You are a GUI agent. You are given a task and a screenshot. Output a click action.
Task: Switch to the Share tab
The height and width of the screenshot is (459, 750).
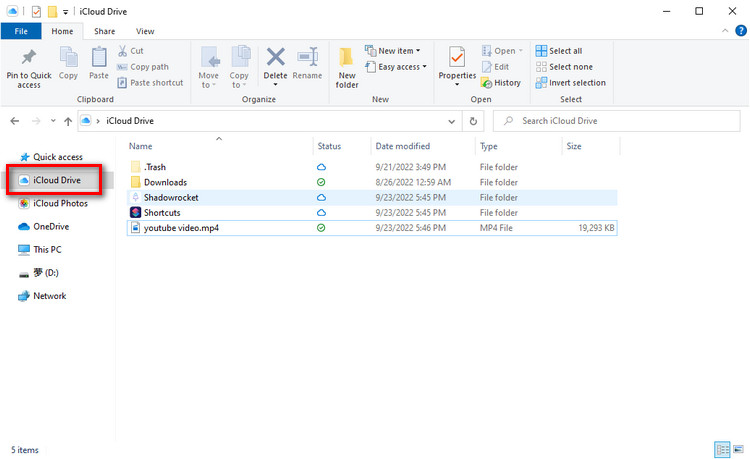pos(104,31)
